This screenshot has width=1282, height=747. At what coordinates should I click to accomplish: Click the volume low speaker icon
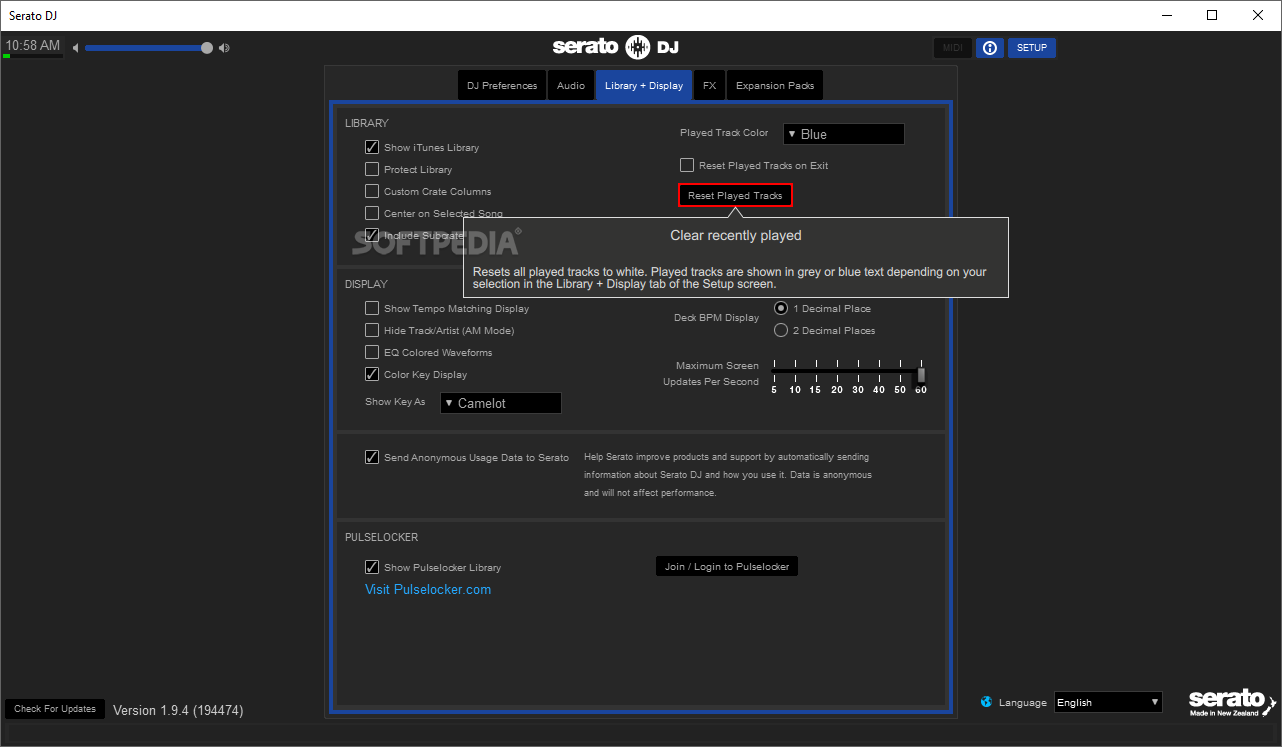click(75, 48)
